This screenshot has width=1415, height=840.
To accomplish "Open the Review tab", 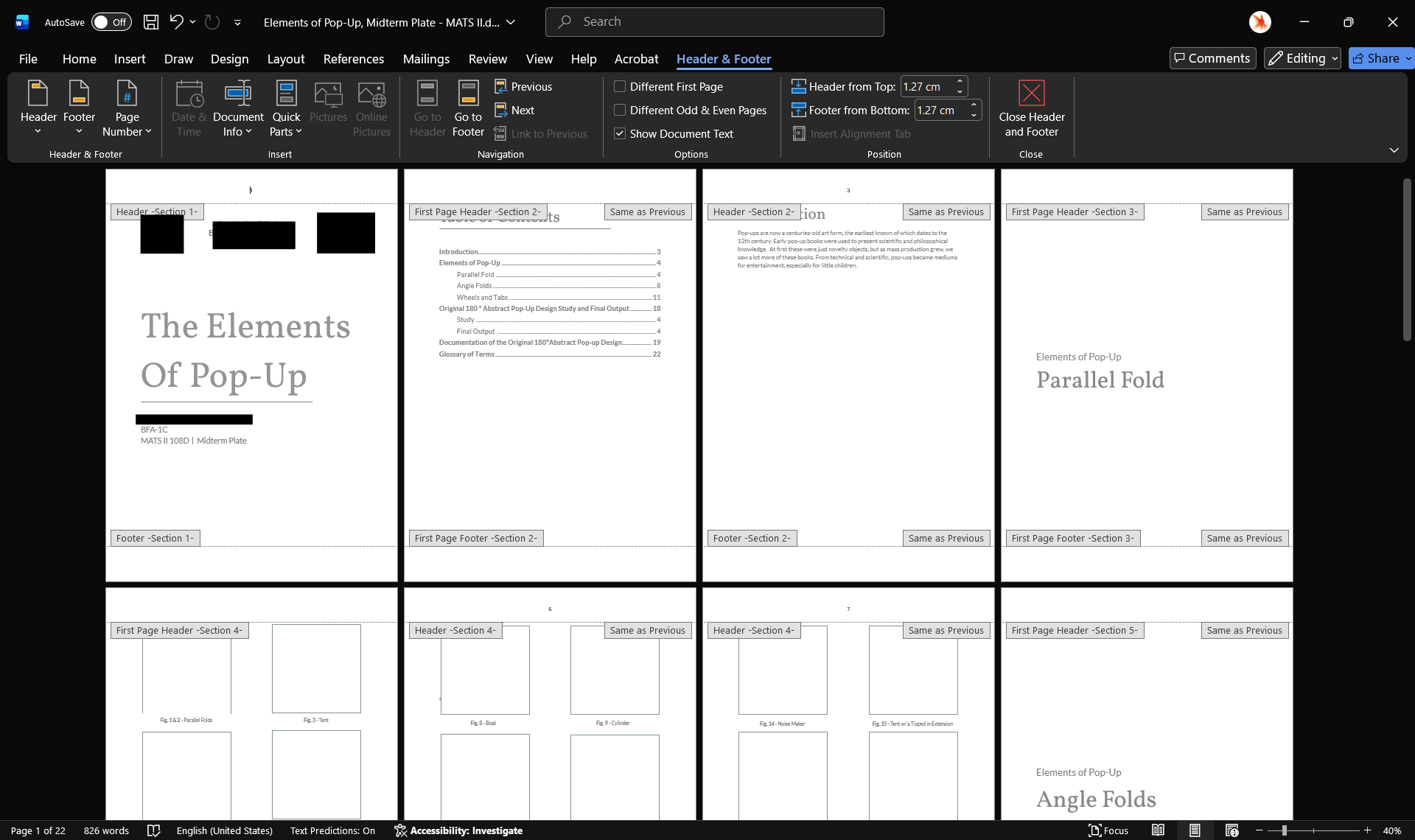I will pyautogui.click(x=487, y=59).
